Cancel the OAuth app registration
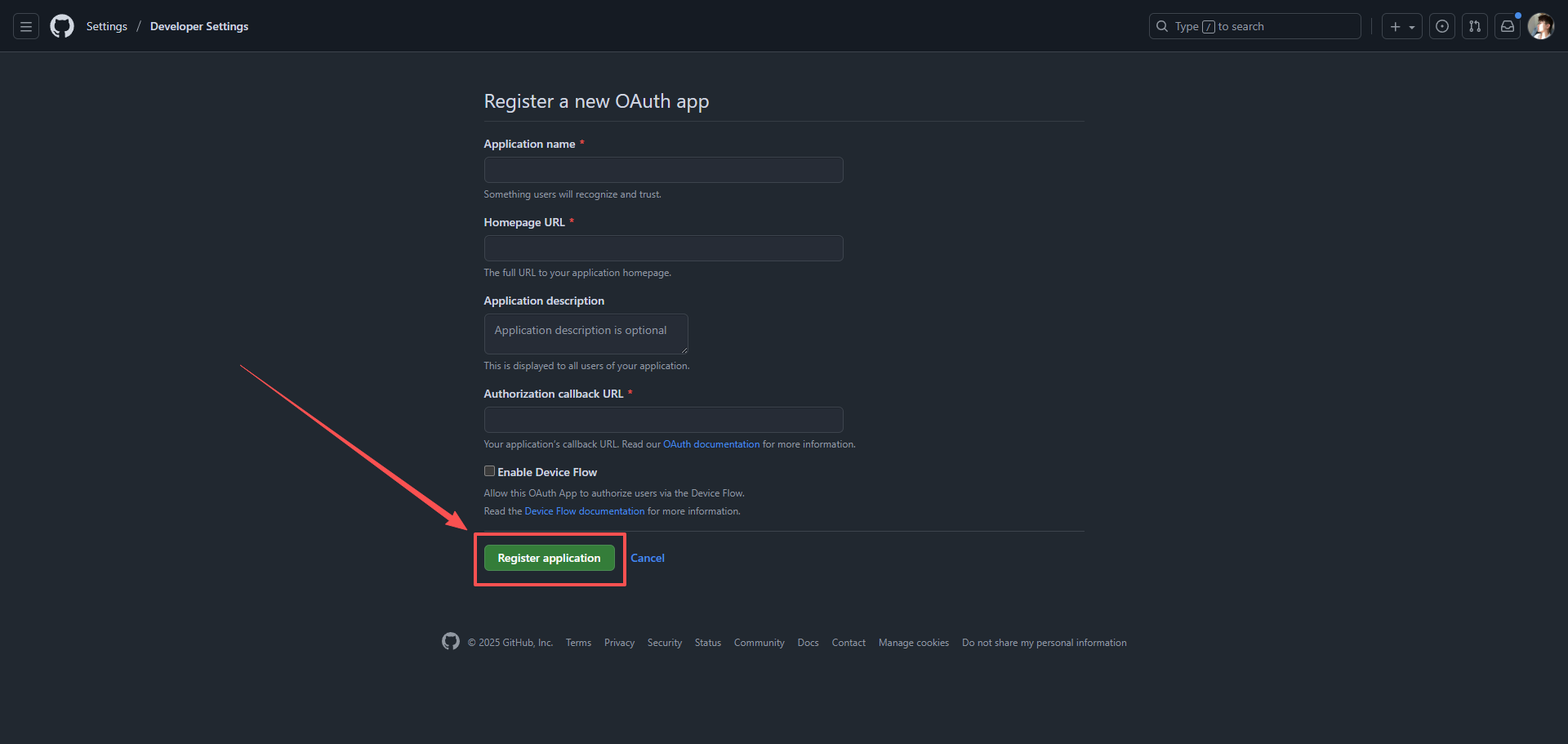This screenshot has height=744, width=1568. [648, 558]
